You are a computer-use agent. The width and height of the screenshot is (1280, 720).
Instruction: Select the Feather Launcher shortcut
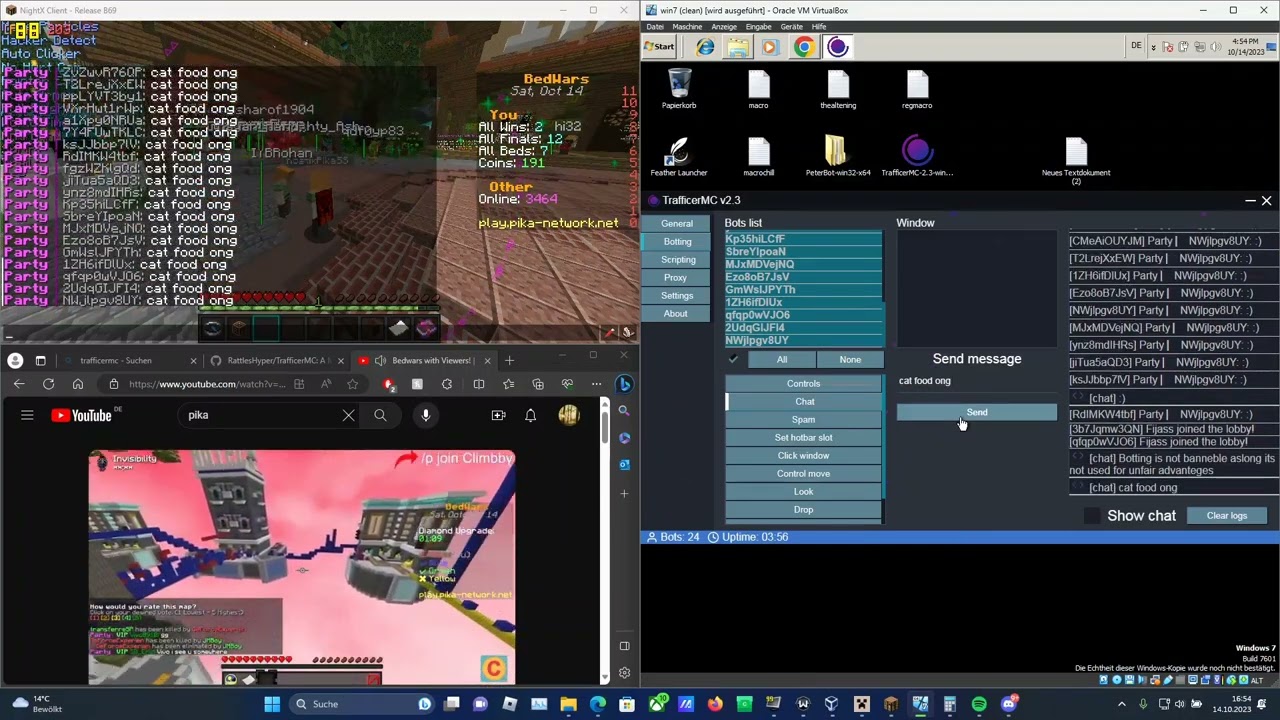pyautogui.click(x=679, y=157)
